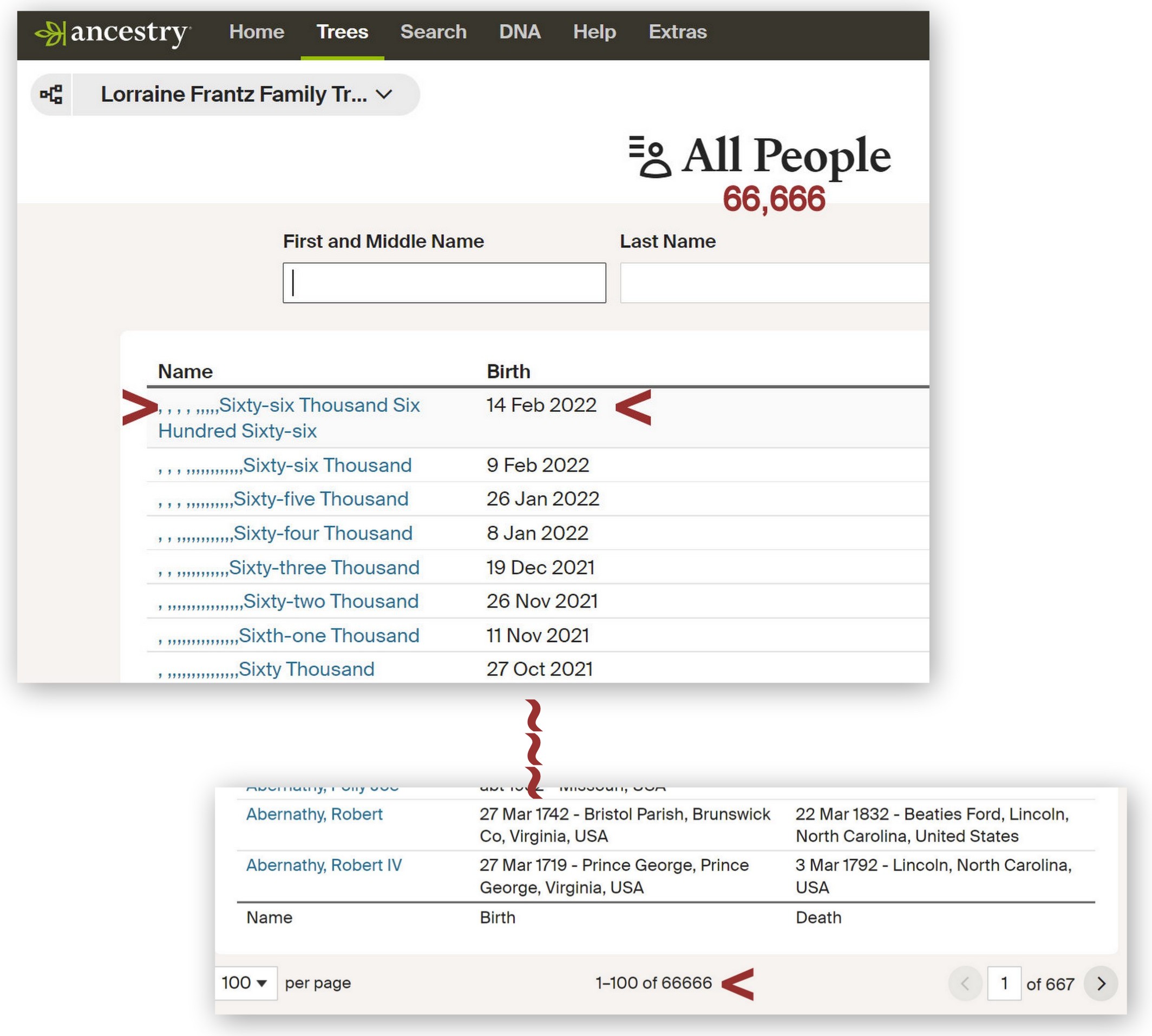Click the Last Name input field

[x=774, y=283]
